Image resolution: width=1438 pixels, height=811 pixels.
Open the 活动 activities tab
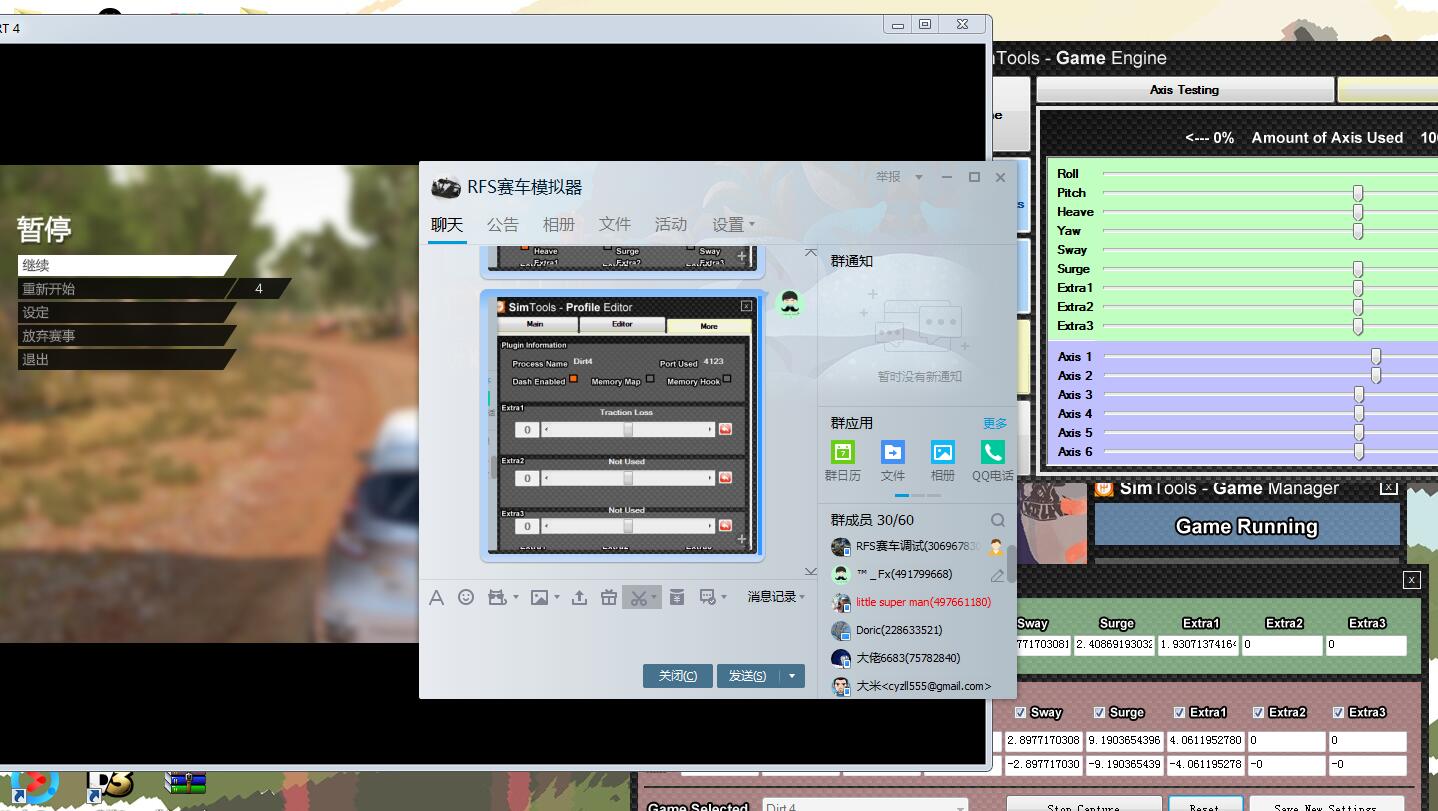671,224
